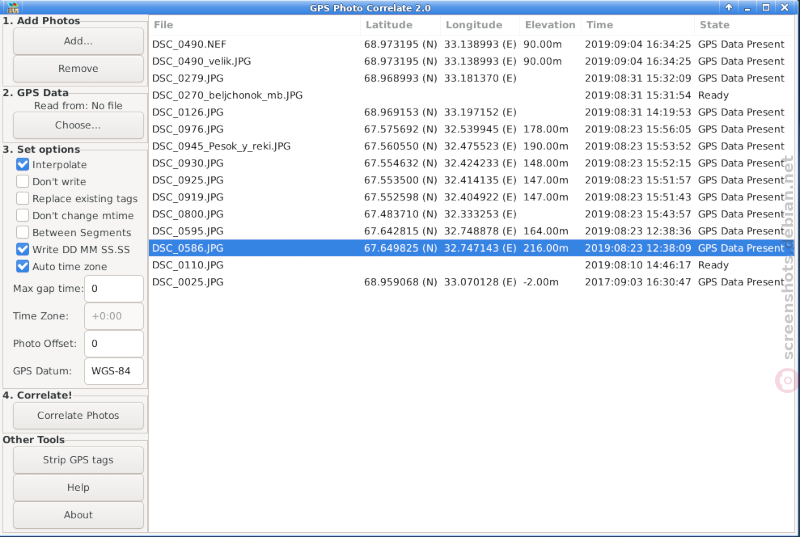Click longitude 33.197152 (E)
Screen dimensions: 800x537
click(480, 112)
